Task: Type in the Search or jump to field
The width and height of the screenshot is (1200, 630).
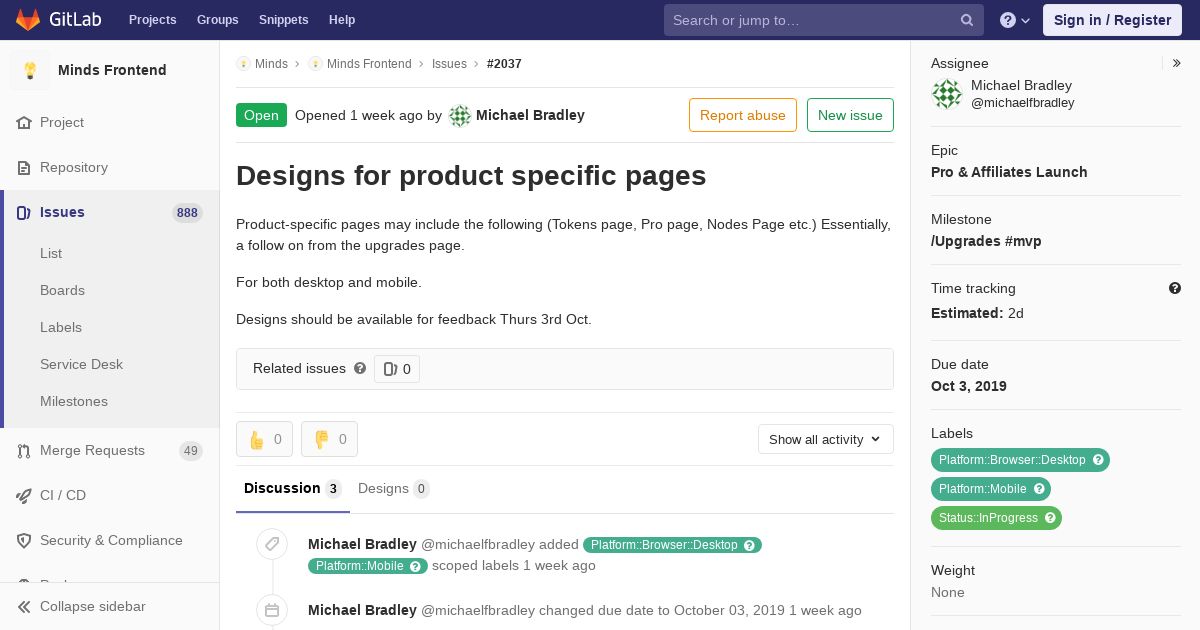Action: click(x=810, y=20)
